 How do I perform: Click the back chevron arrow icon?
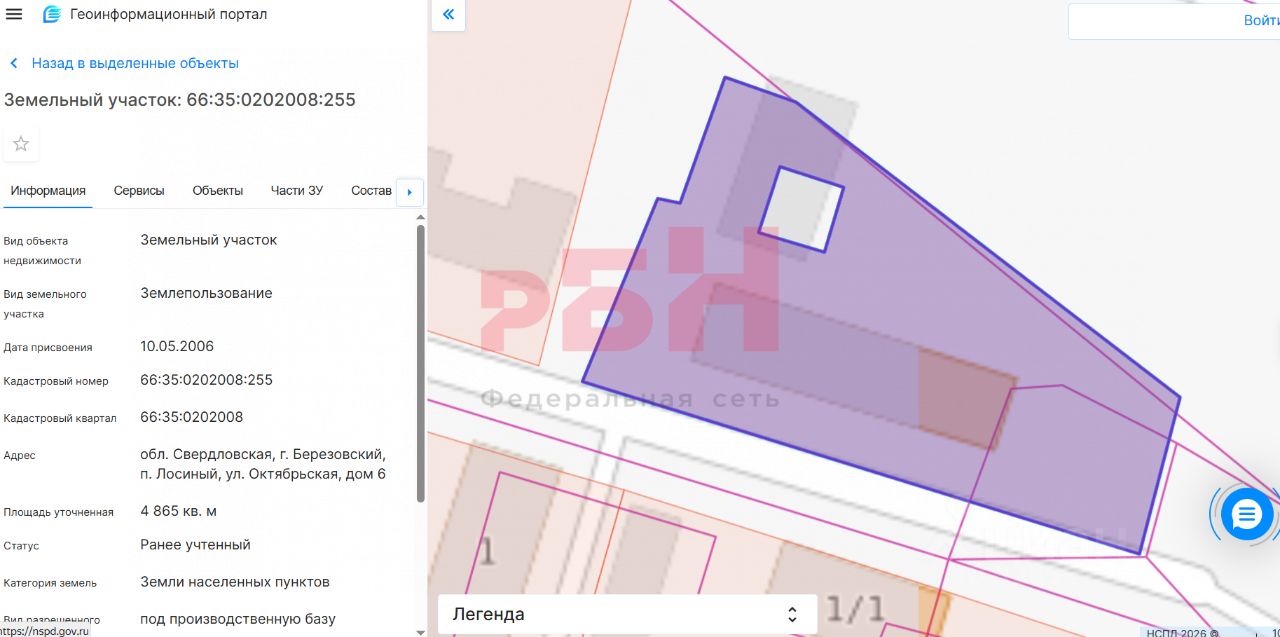pos(14,63)
